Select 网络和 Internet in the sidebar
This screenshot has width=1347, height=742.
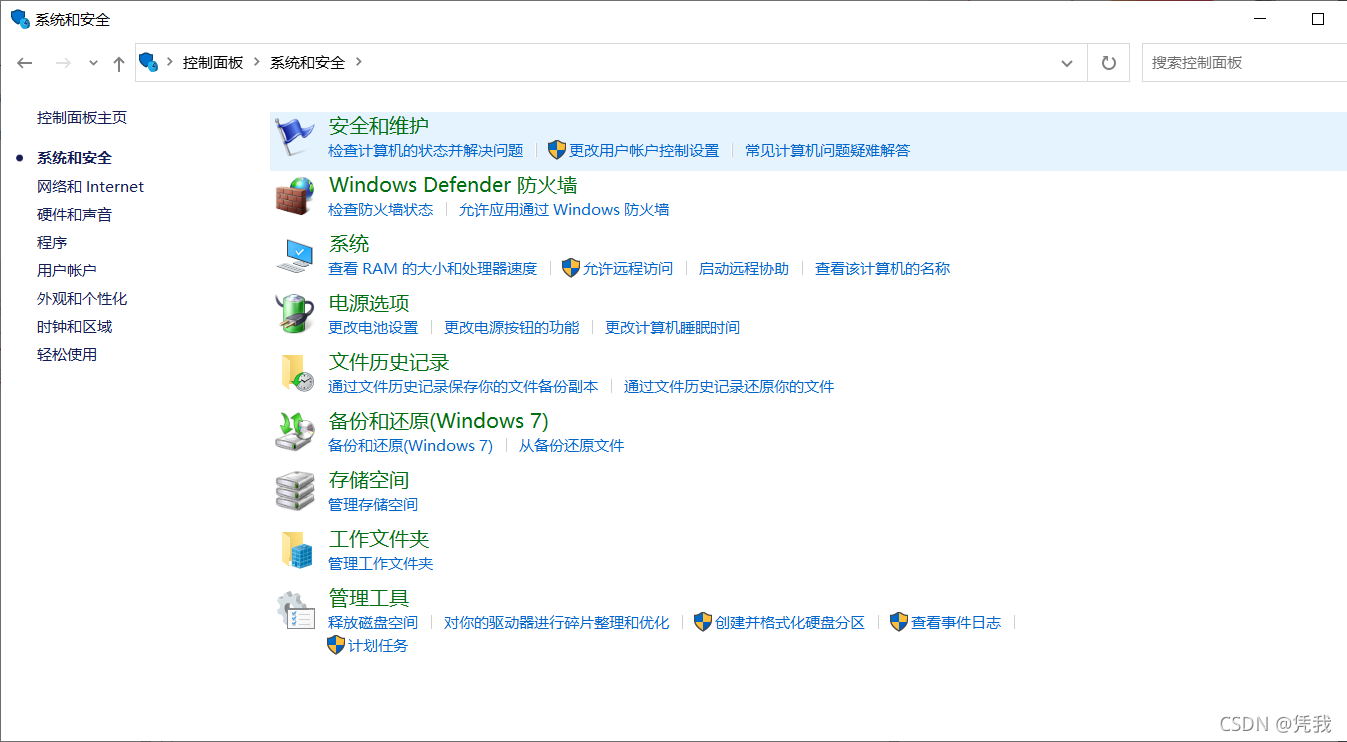[90, 186]
